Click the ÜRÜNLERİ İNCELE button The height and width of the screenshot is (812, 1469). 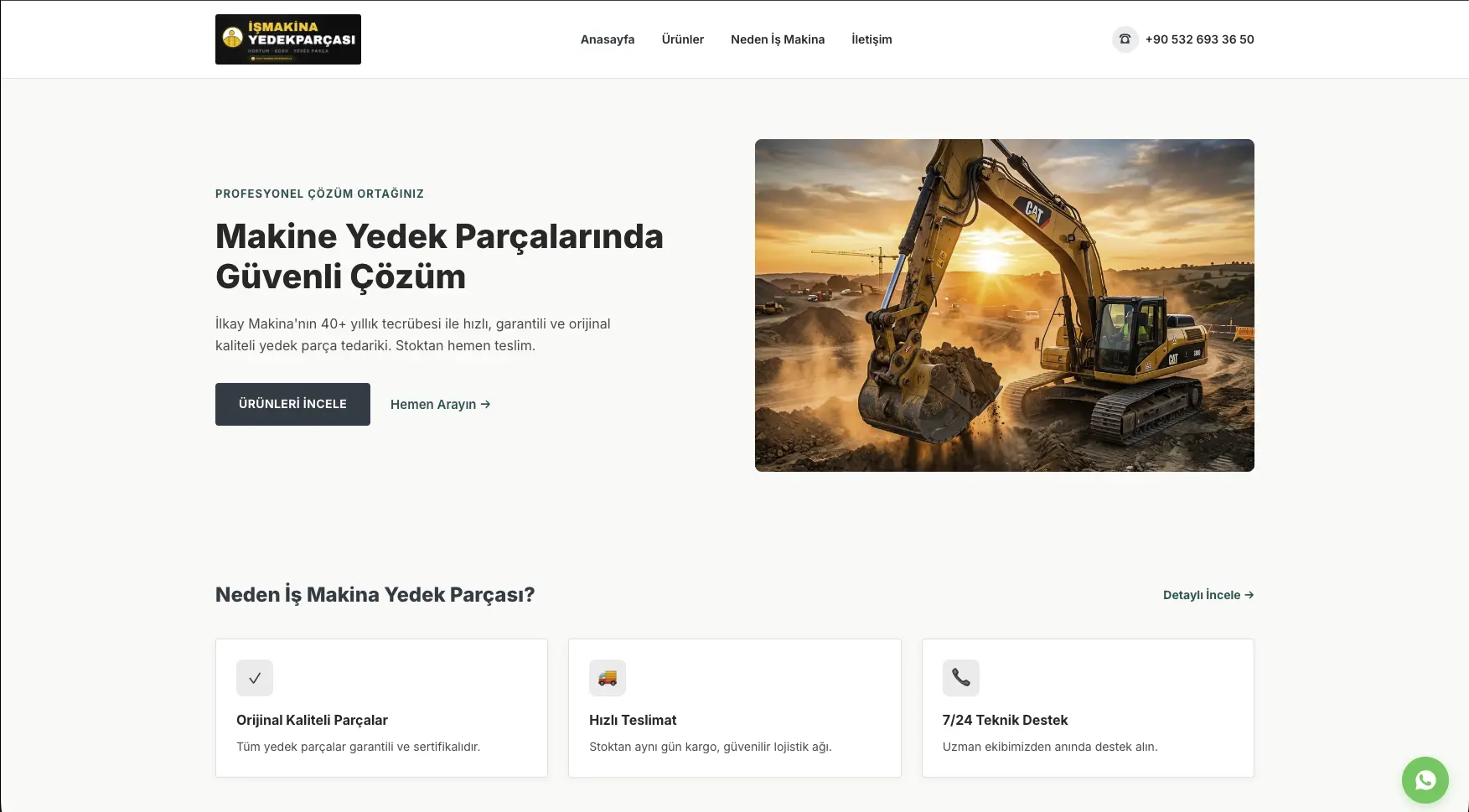pos(292,404)
